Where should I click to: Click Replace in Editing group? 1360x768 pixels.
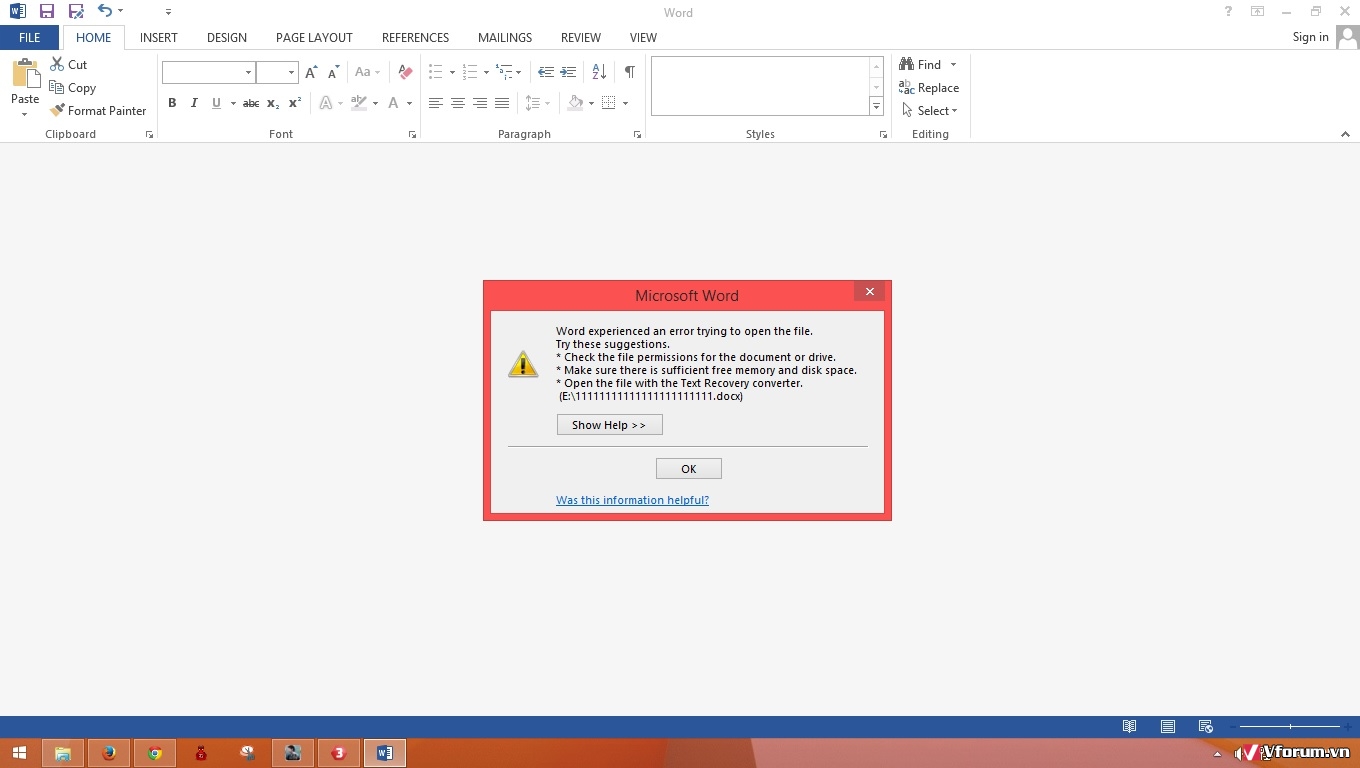tap(929, 88)
